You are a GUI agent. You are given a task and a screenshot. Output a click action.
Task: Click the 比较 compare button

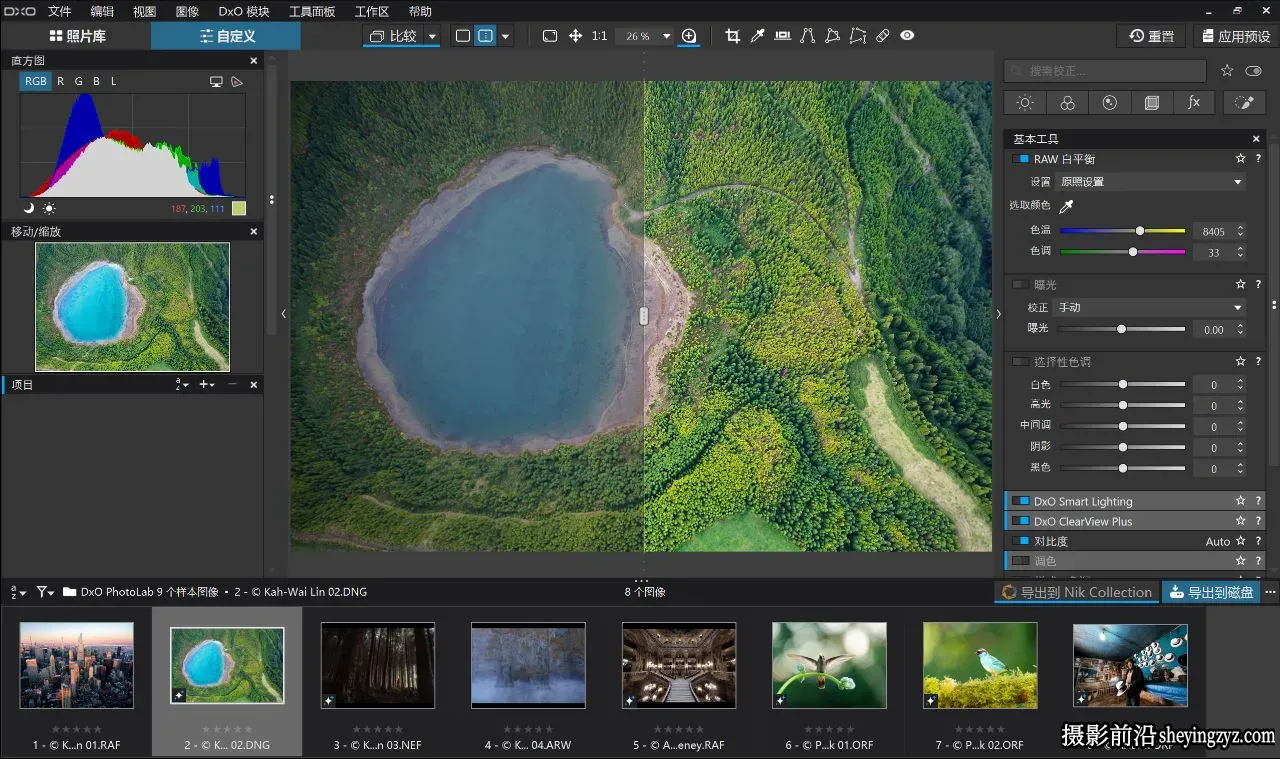coord(393,36)
